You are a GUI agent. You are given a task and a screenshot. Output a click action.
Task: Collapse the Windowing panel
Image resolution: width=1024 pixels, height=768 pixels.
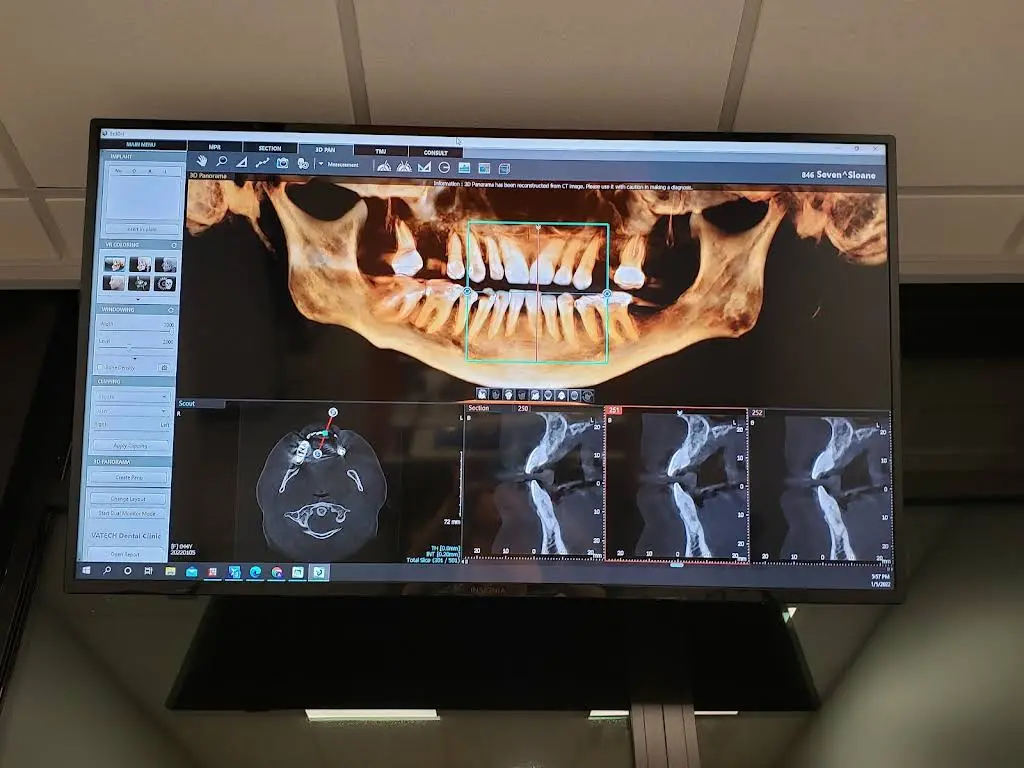(x=171, y=310)
